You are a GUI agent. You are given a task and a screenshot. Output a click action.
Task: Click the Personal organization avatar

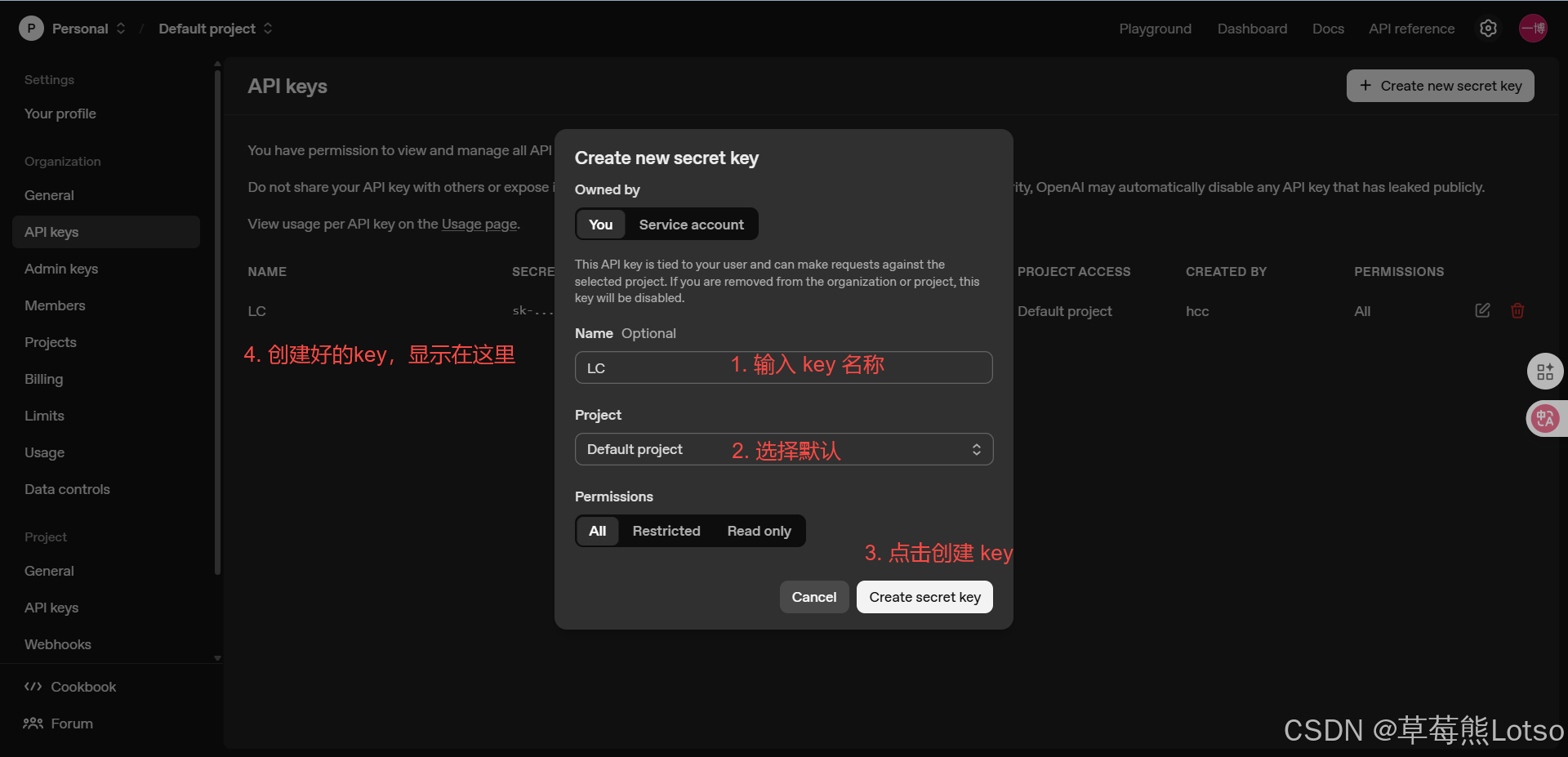click(x=31, y=29)
